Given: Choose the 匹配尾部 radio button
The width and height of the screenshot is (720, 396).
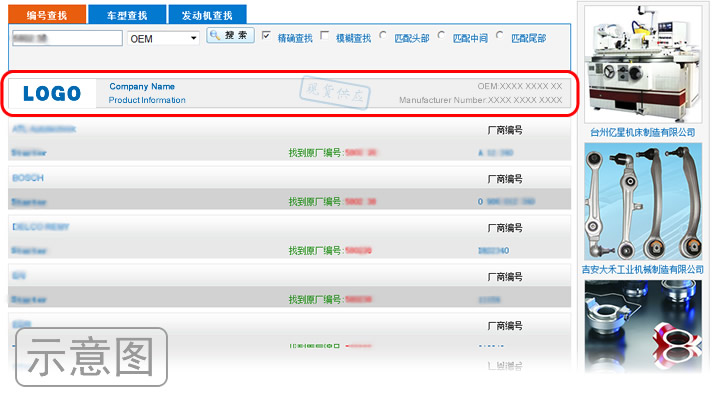Looking at the screenshot, I should (x=500, y=35).
